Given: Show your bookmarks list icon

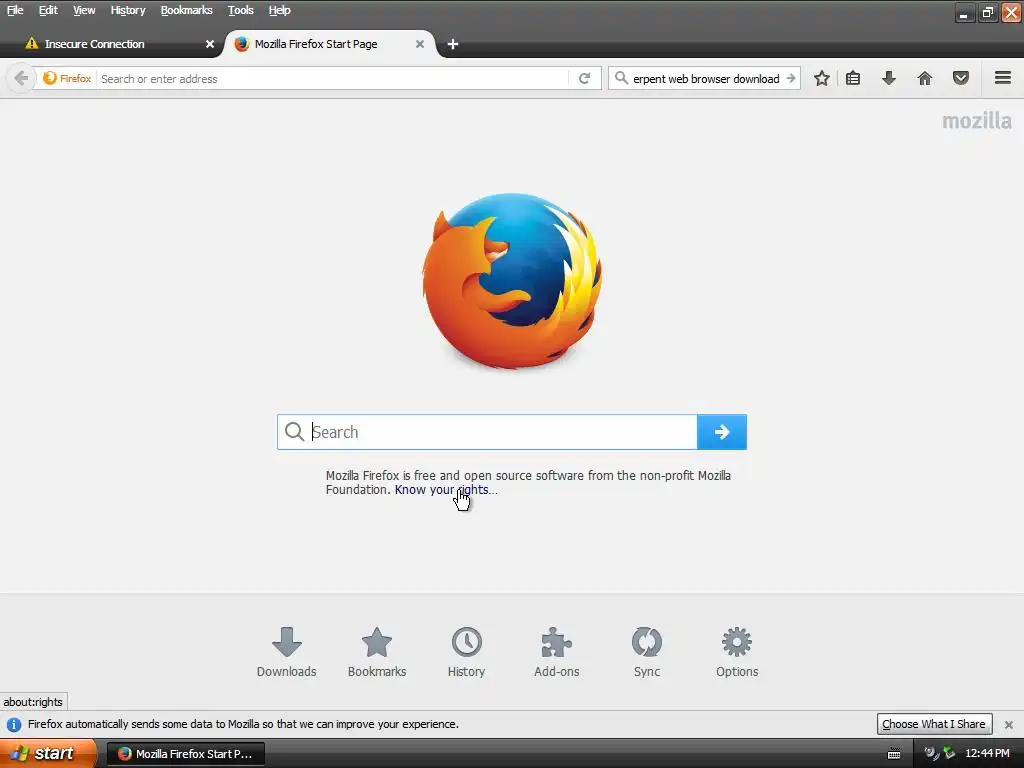Looking at the screenshot, I should tap(853, 78).
